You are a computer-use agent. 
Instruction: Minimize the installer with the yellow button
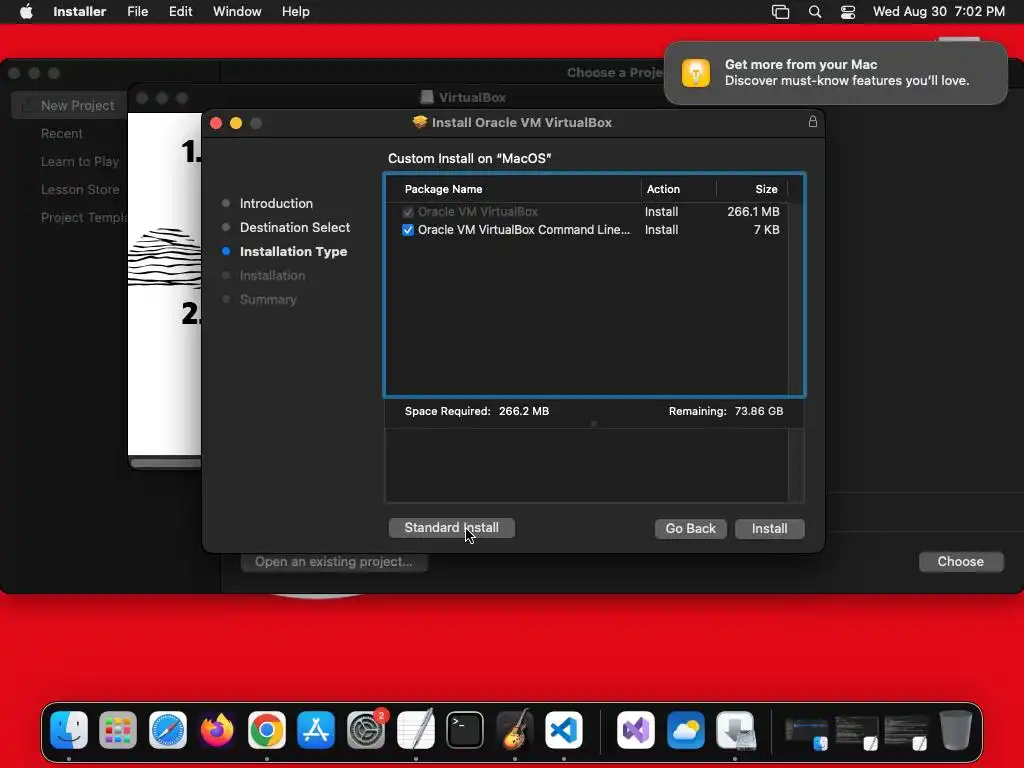pos(236,123)
